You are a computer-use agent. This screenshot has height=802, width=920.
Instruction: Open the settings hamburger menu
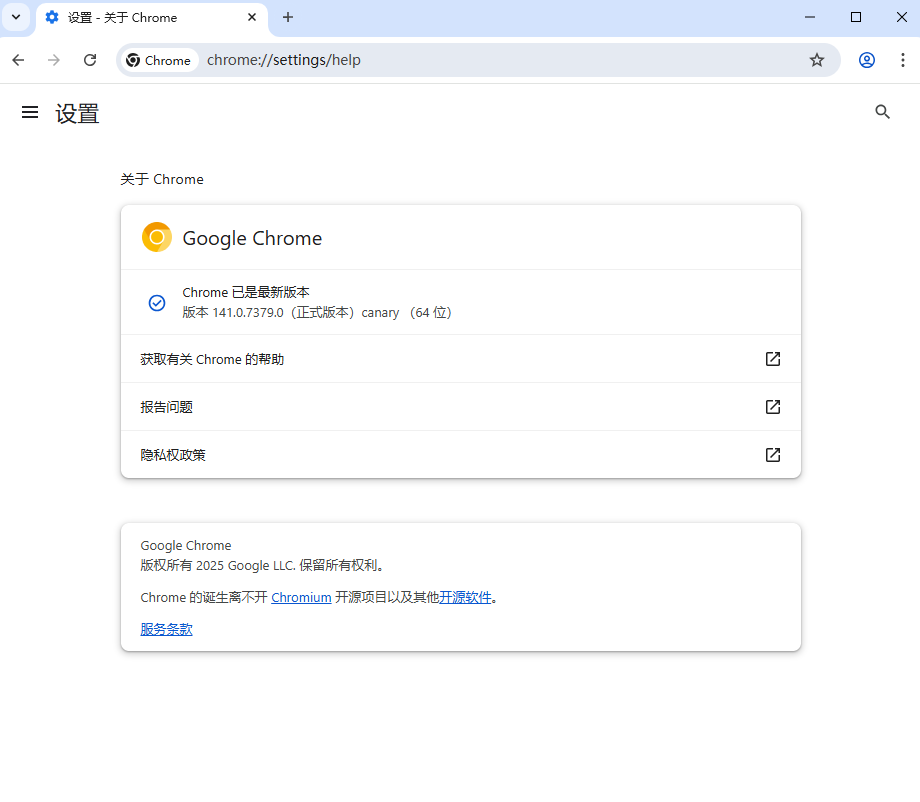point(30,112)
